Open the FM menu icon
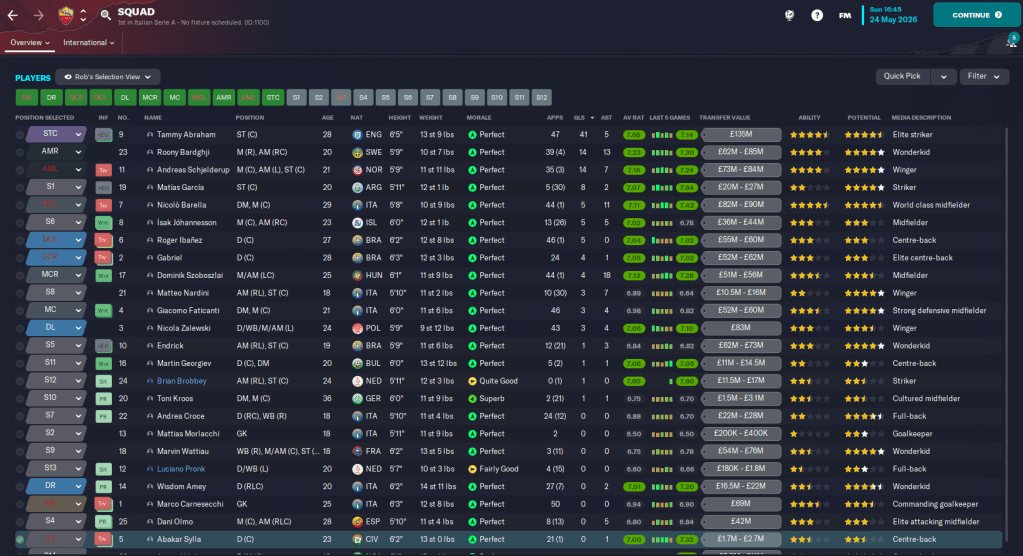Viewport: 1023px width, 556px height. pos(845,15)
